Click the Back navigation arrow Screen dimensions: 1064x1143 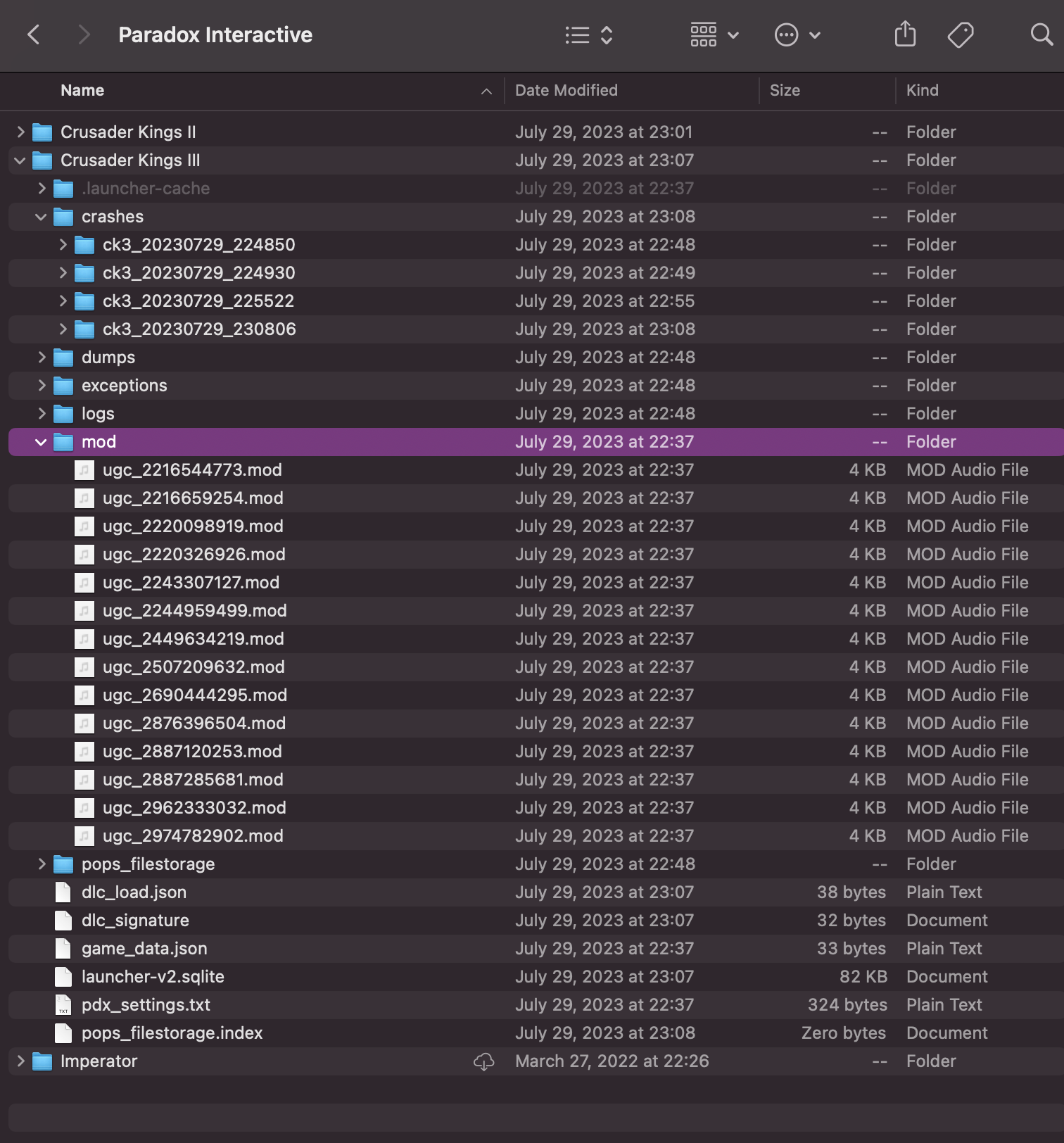[33, 34]
